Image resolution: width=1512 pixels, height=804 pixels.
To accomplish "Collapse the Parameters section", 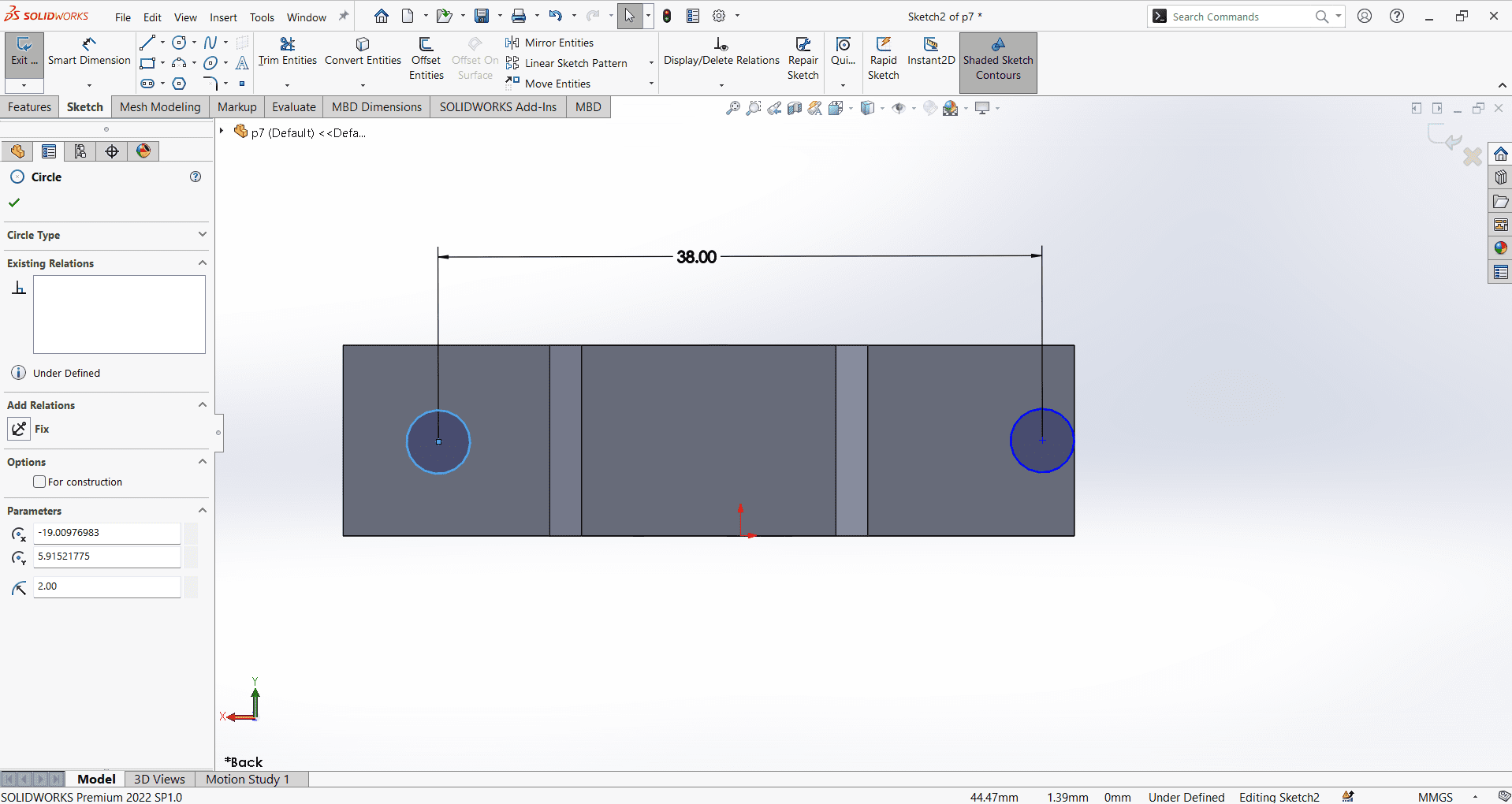I will (x=203, y=510).
